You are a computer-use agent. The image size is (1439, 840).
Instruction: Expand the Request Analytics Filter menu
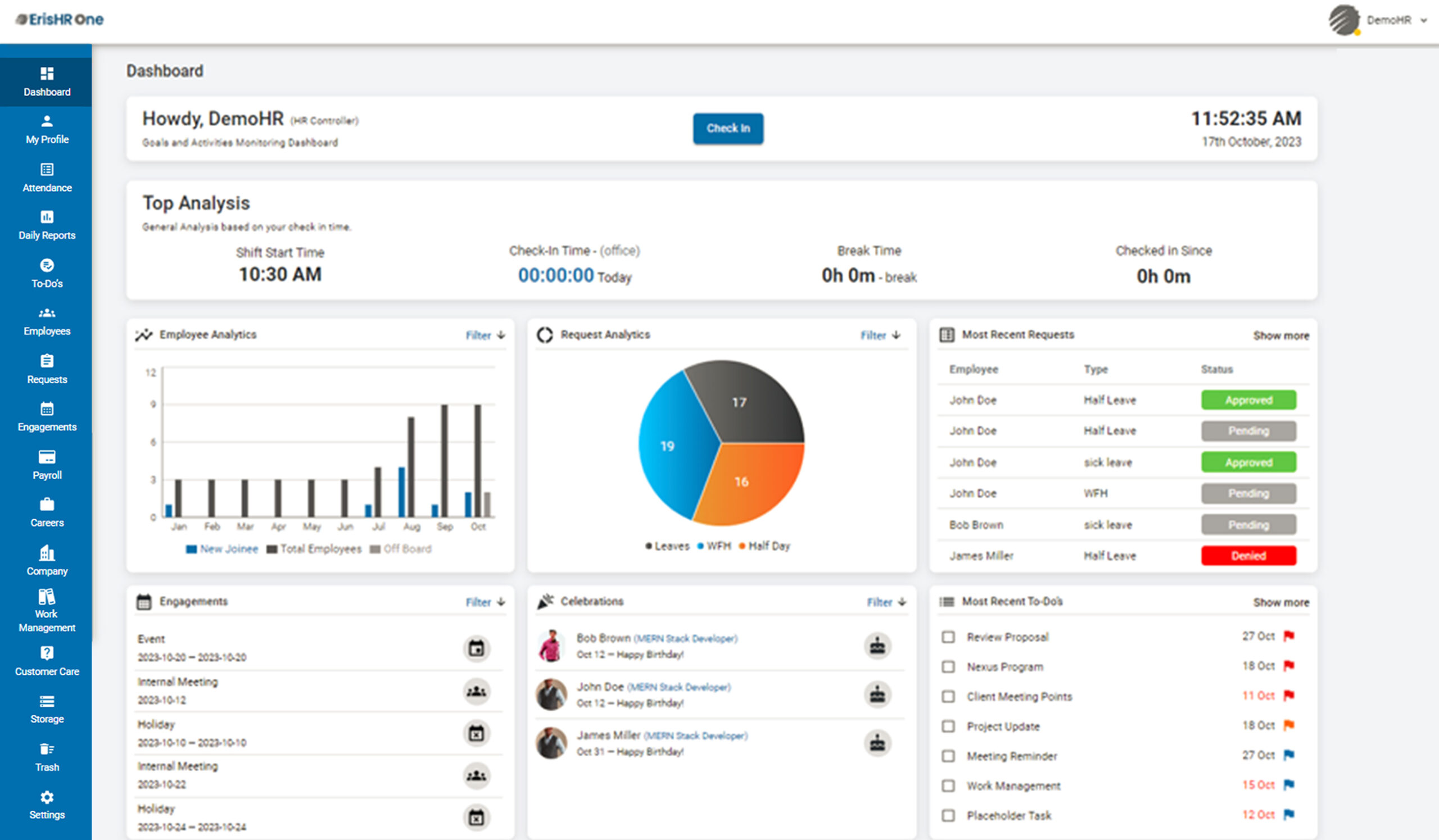click(x=879, y=335)
